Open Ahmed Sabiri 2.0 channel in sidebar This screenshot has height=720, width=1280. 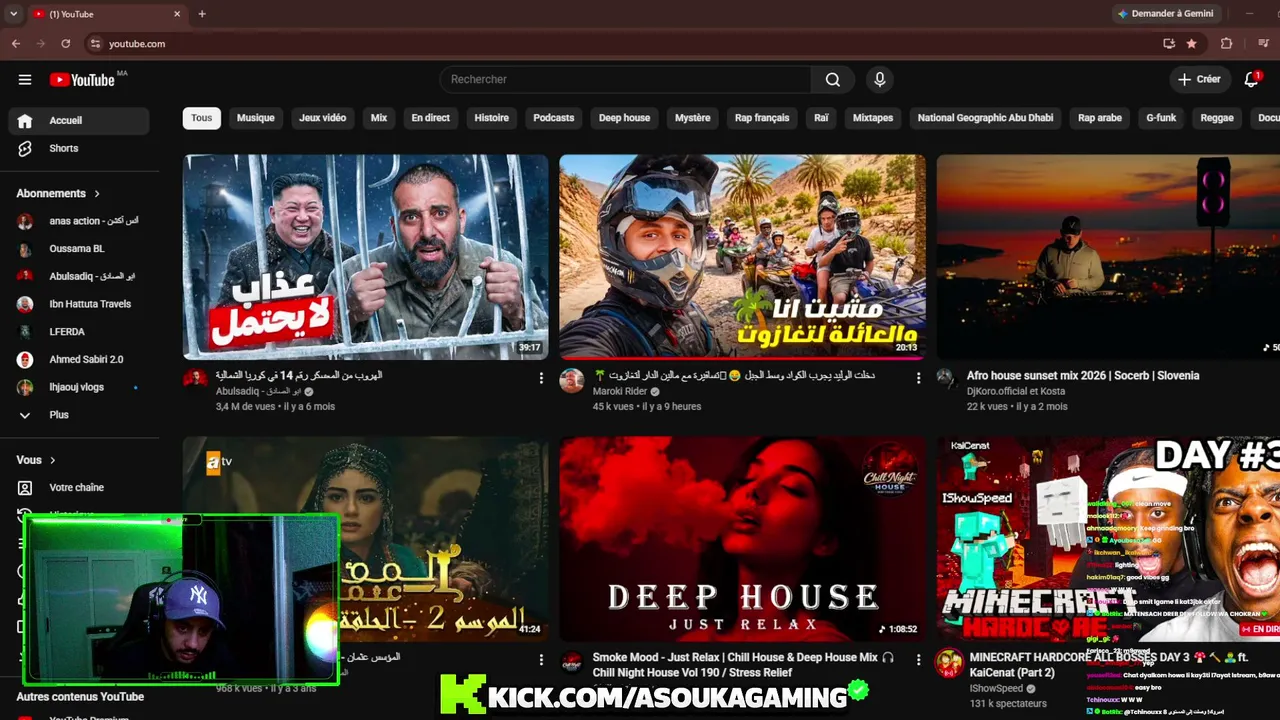[79, 360]
